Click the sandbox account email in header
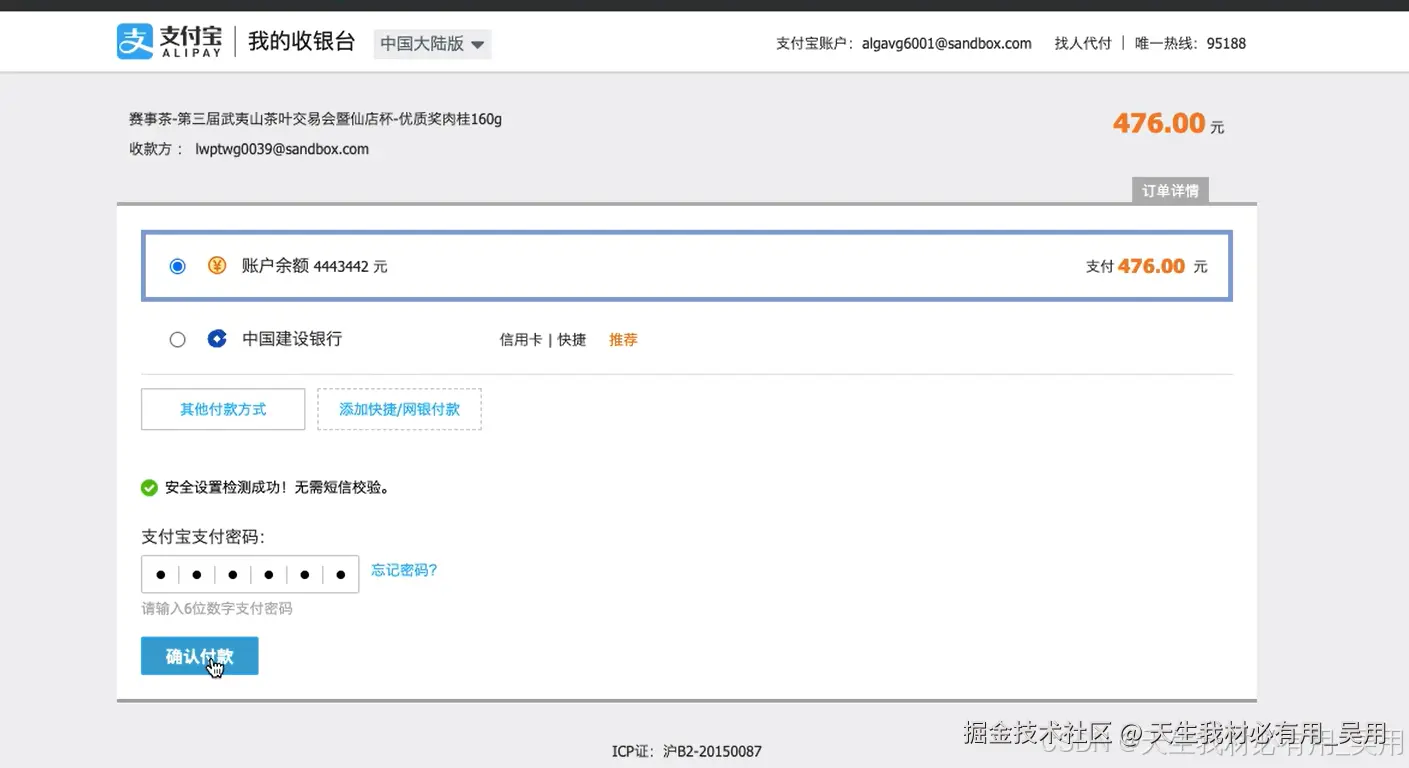 point(946,43)
